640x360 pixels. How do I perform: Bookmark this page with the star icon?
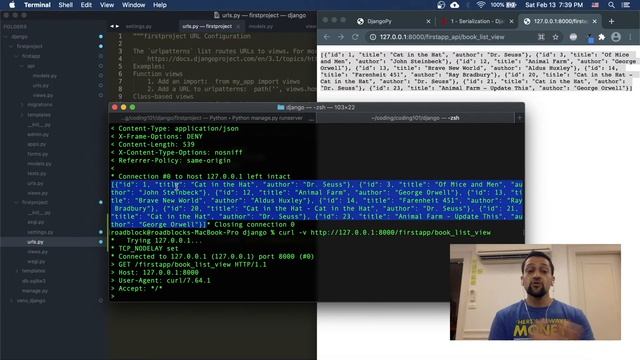click(556, 37)
